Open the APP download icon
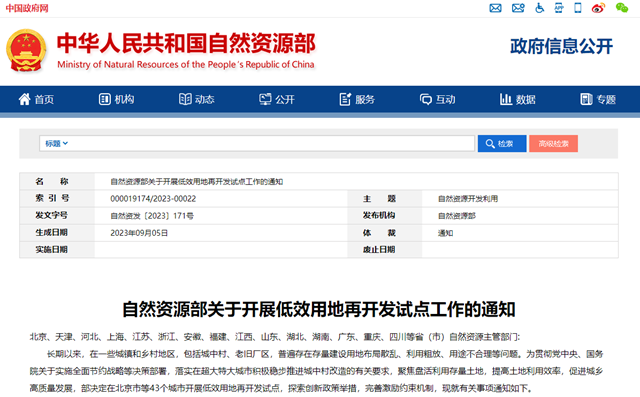This screenshot has width=640, height=397. [559, 8]
